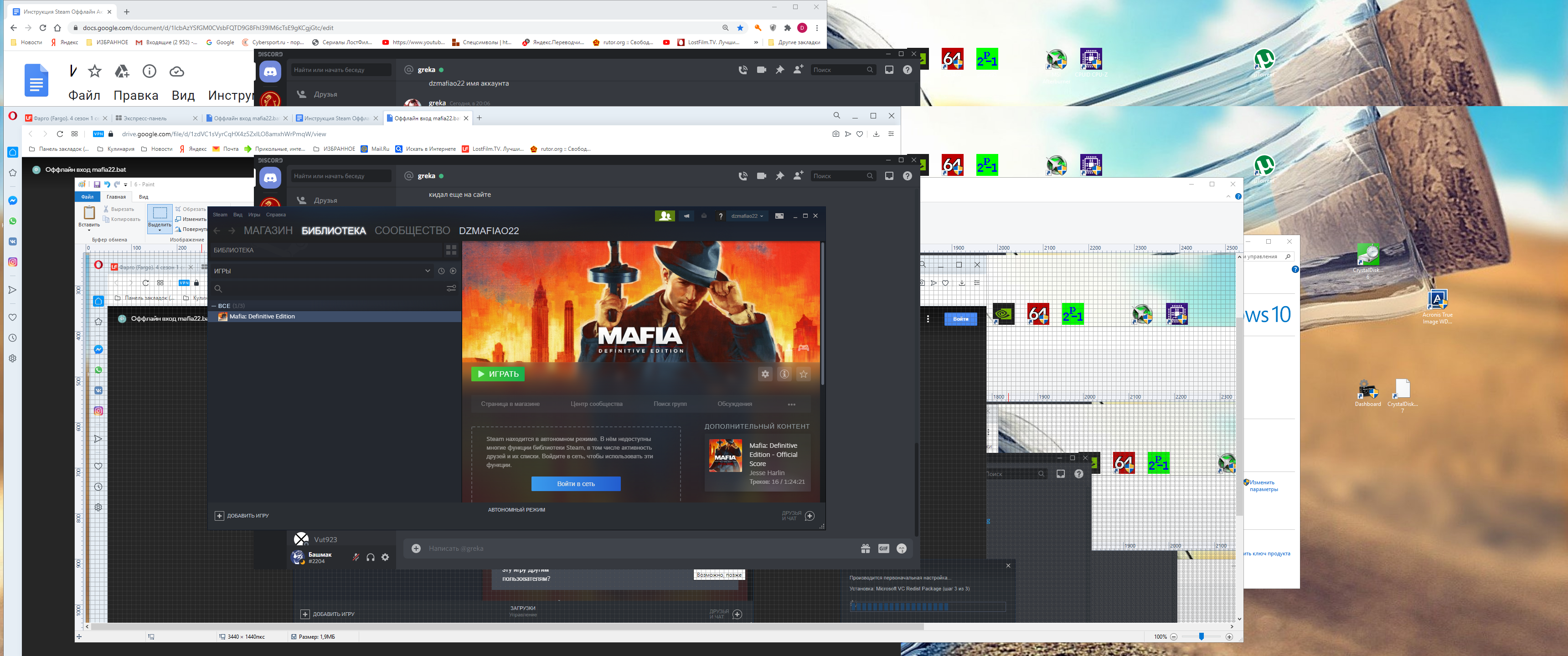Screen dimensions: 1568x656
Task: Unmute the Discord microphone for Башмак
Action: (356, 557)
